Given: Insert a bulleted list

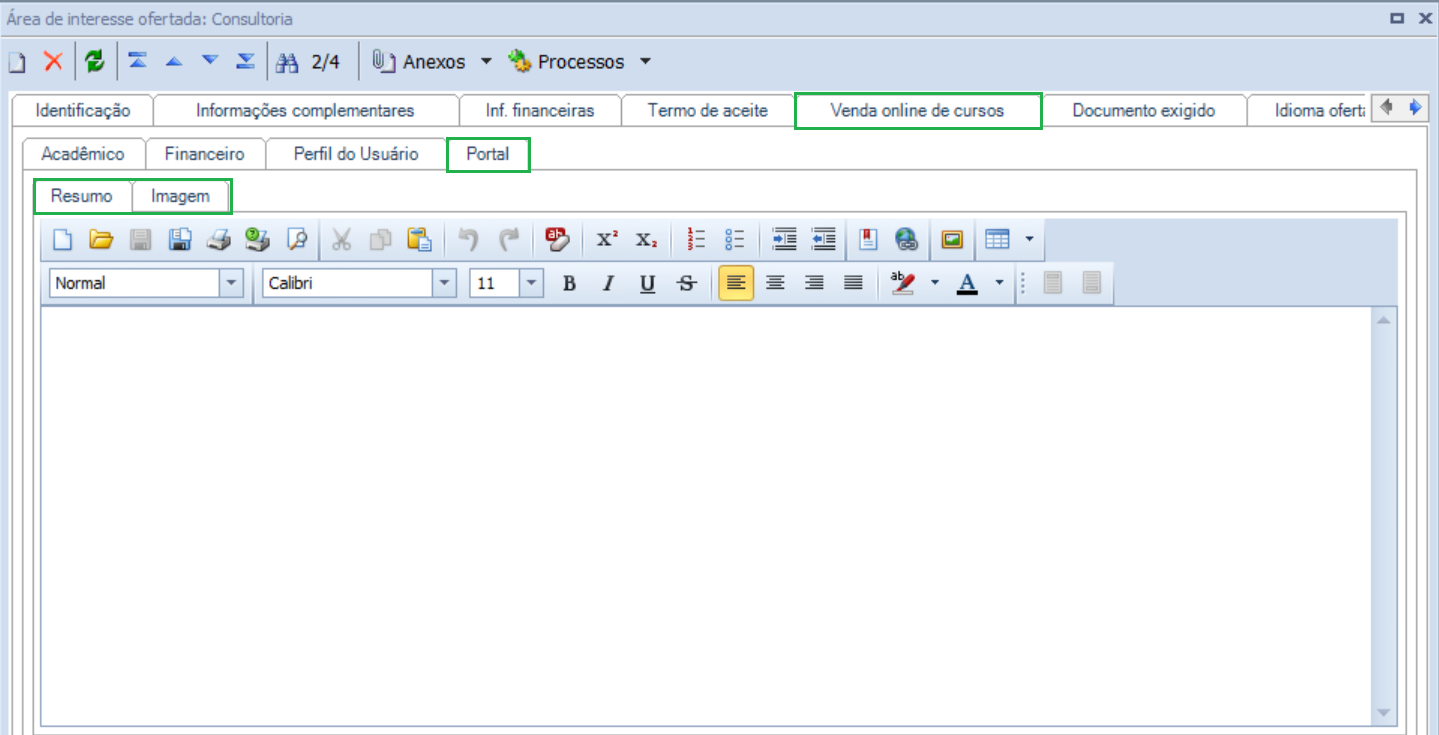Looking at the screenshot, I should click(x=735, y=239).
